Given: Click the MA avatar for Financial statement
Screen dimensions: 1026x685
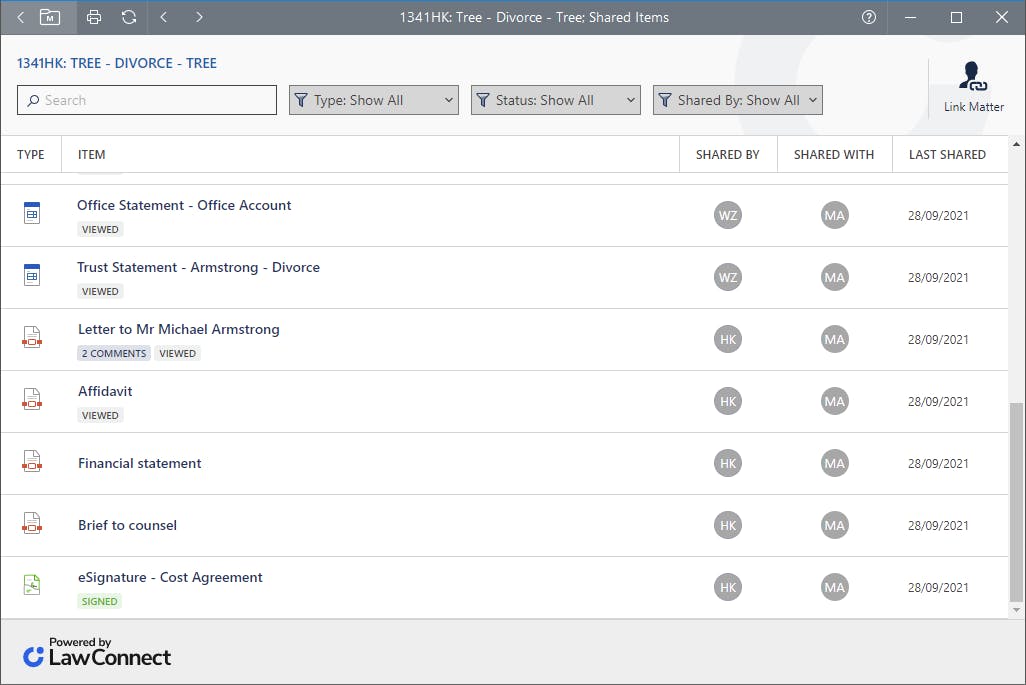Looking at the screenshot, I should pyautogui.click(x=834, y=463).
